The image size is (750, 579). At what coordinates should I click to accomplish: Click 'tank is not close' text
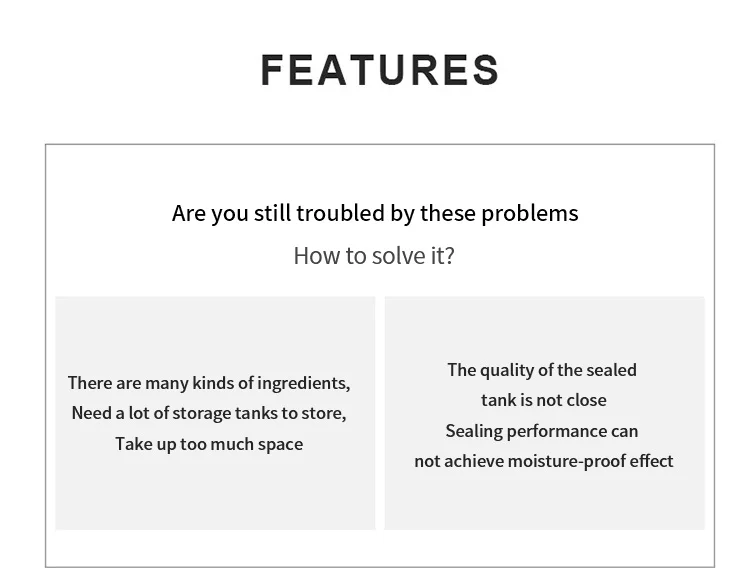[543, 400]
